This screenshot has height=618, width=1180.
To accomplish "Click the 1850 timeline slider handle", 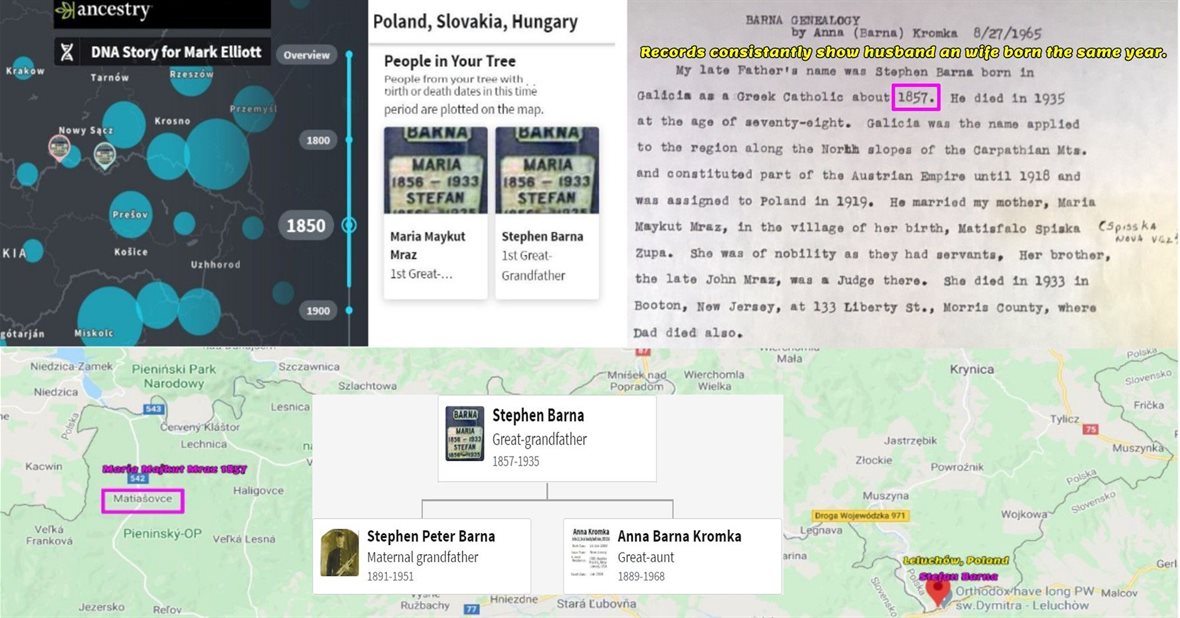I will (349, 225).
